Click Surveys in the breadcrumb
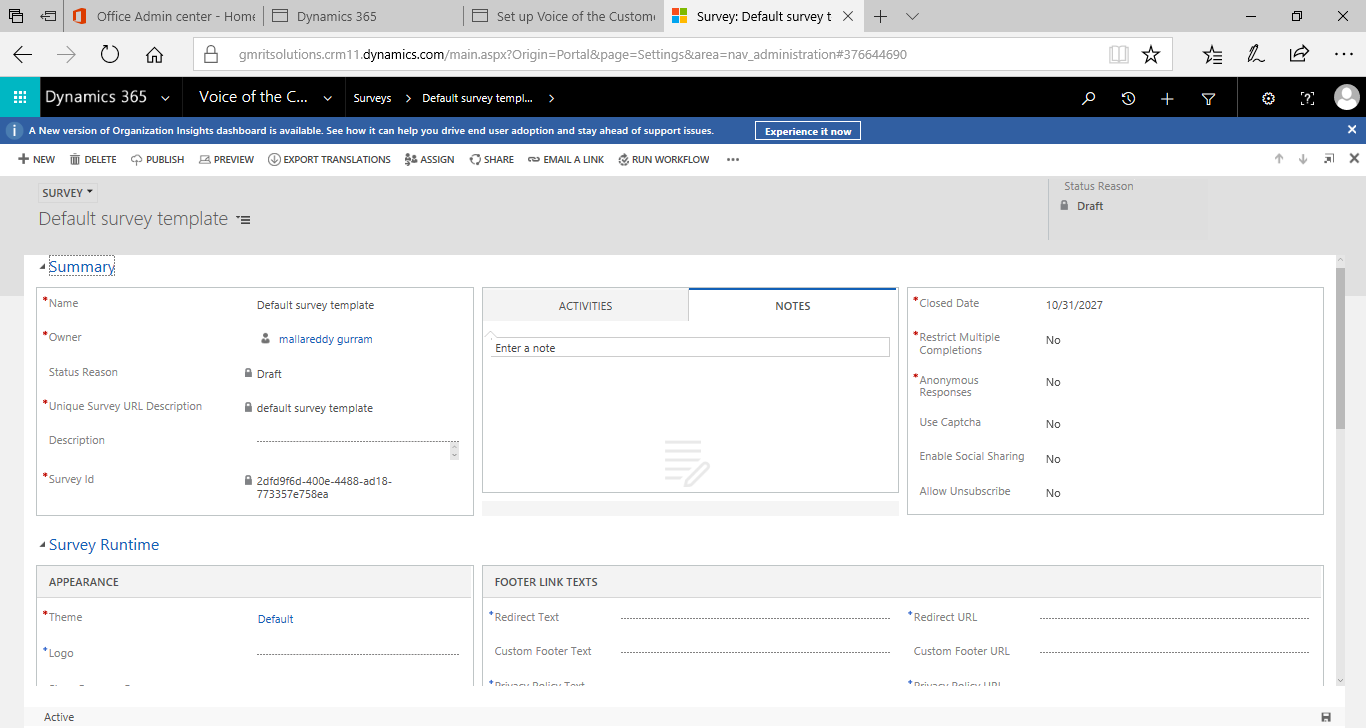 (x=372, y=98)
